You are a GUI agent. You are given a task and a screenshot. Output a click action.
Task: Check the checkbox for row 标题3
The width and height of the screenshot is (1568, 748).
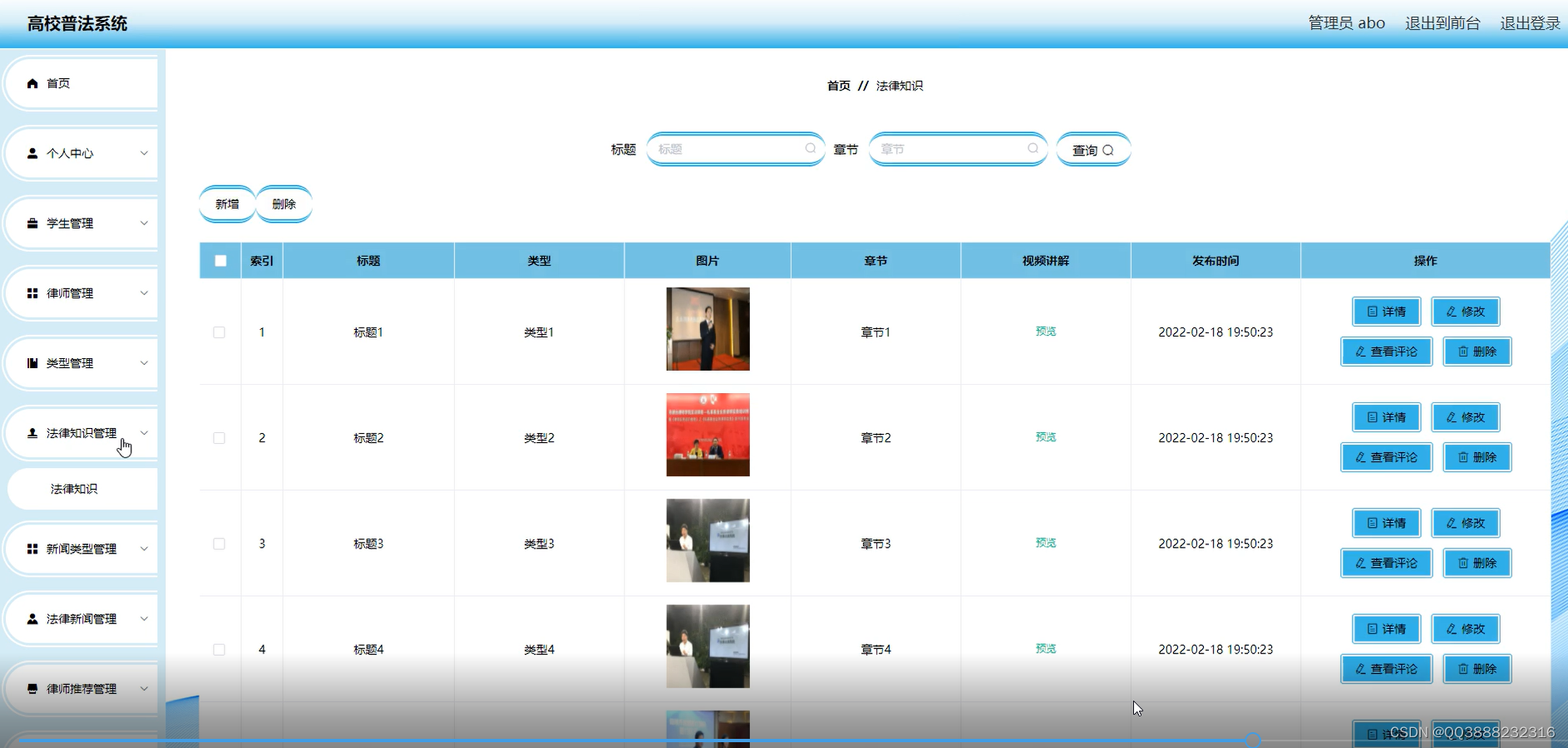(x=219, y=544)
